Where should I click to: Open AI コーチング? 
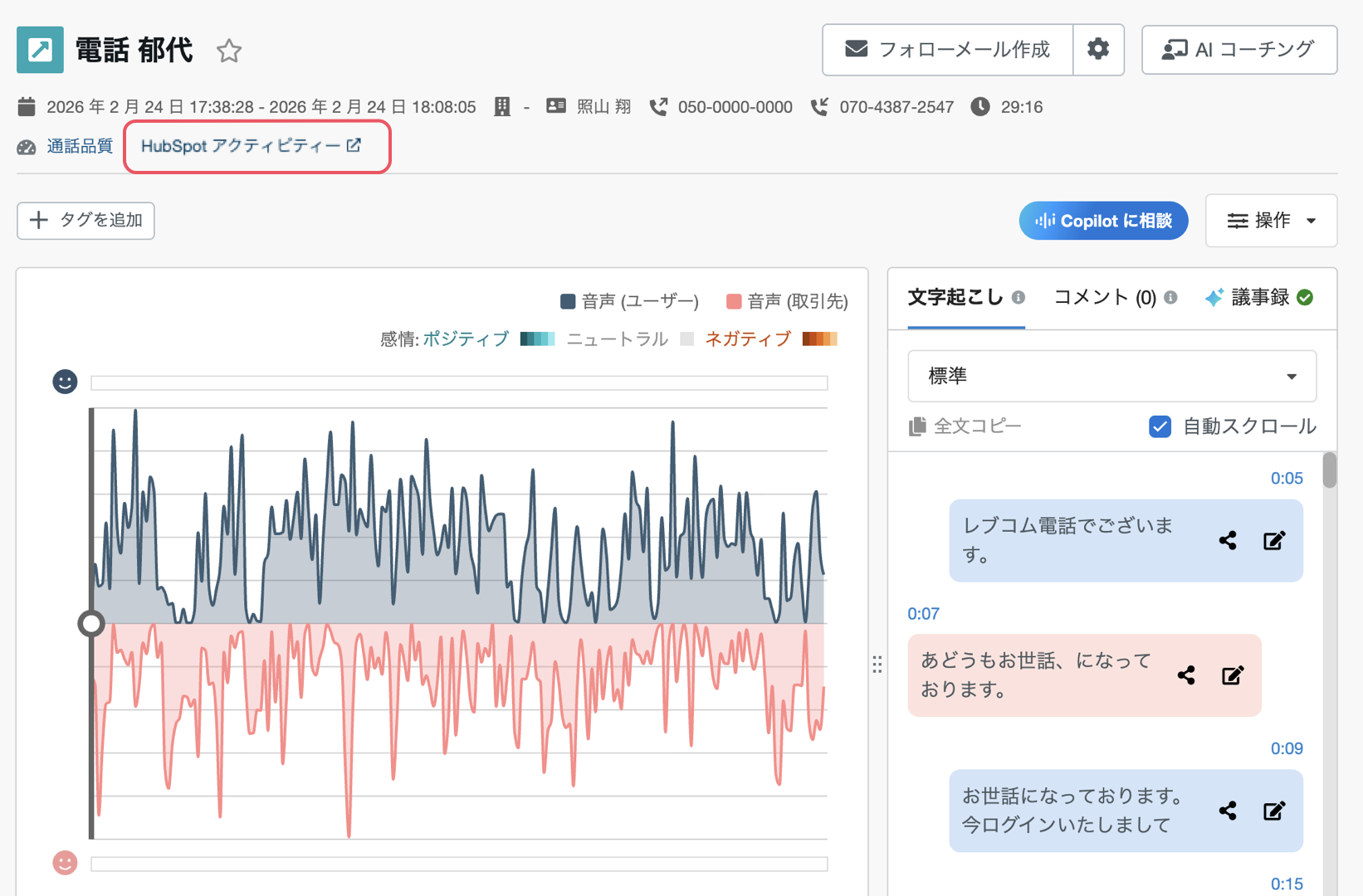(1239, 50)
